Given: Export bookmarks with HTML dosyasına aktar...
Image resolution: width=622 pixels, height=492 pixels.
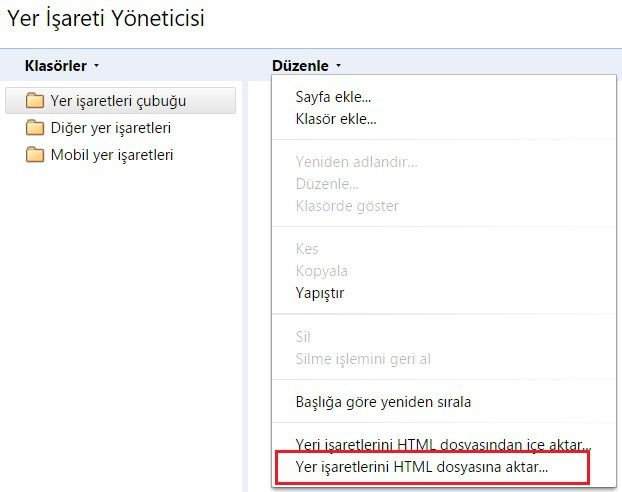Looking at the screenshot, I should (432, 467).
